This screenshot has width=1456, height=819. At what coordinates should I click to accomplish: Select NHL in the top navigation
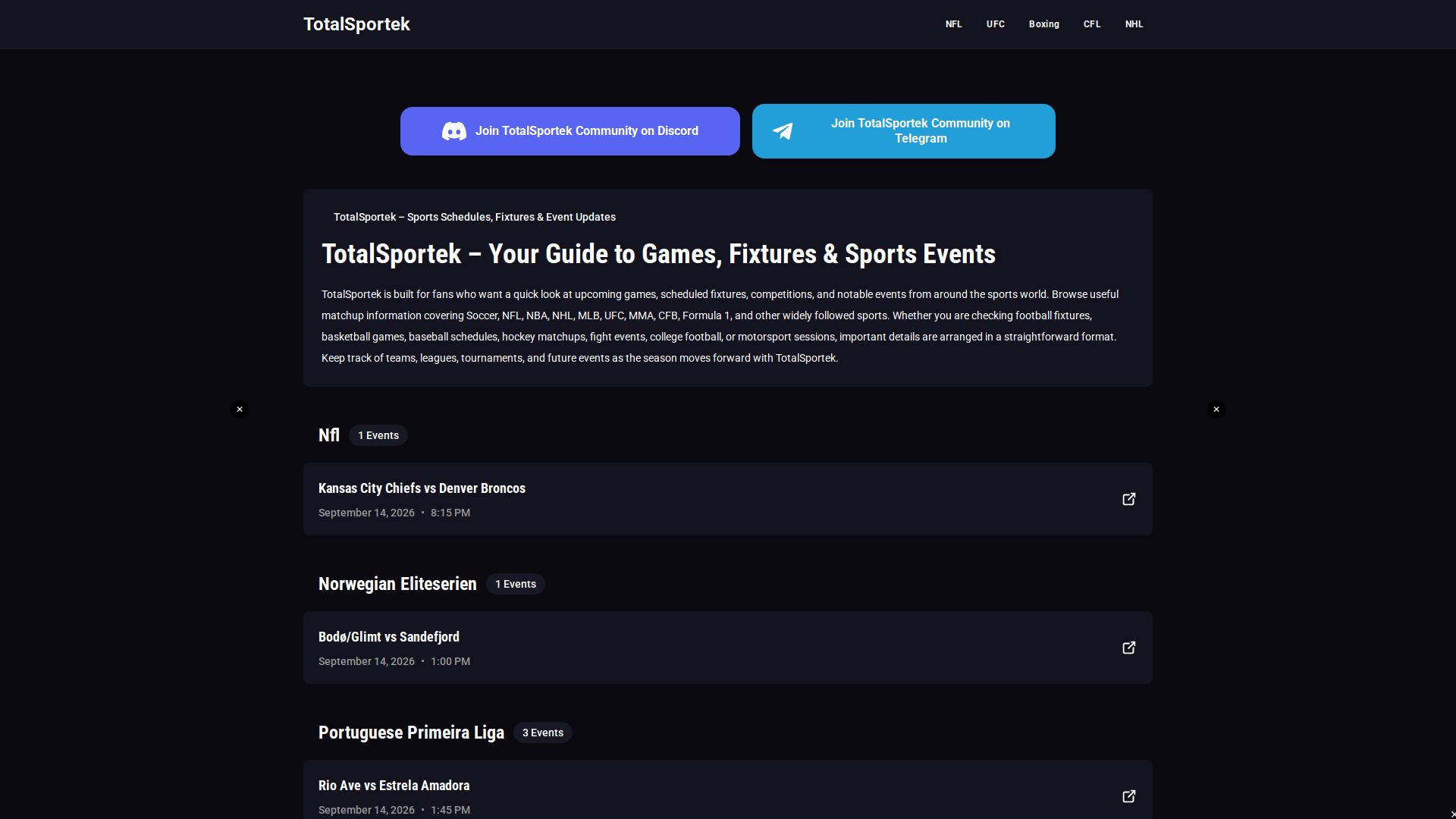[x=1134, y=24]
